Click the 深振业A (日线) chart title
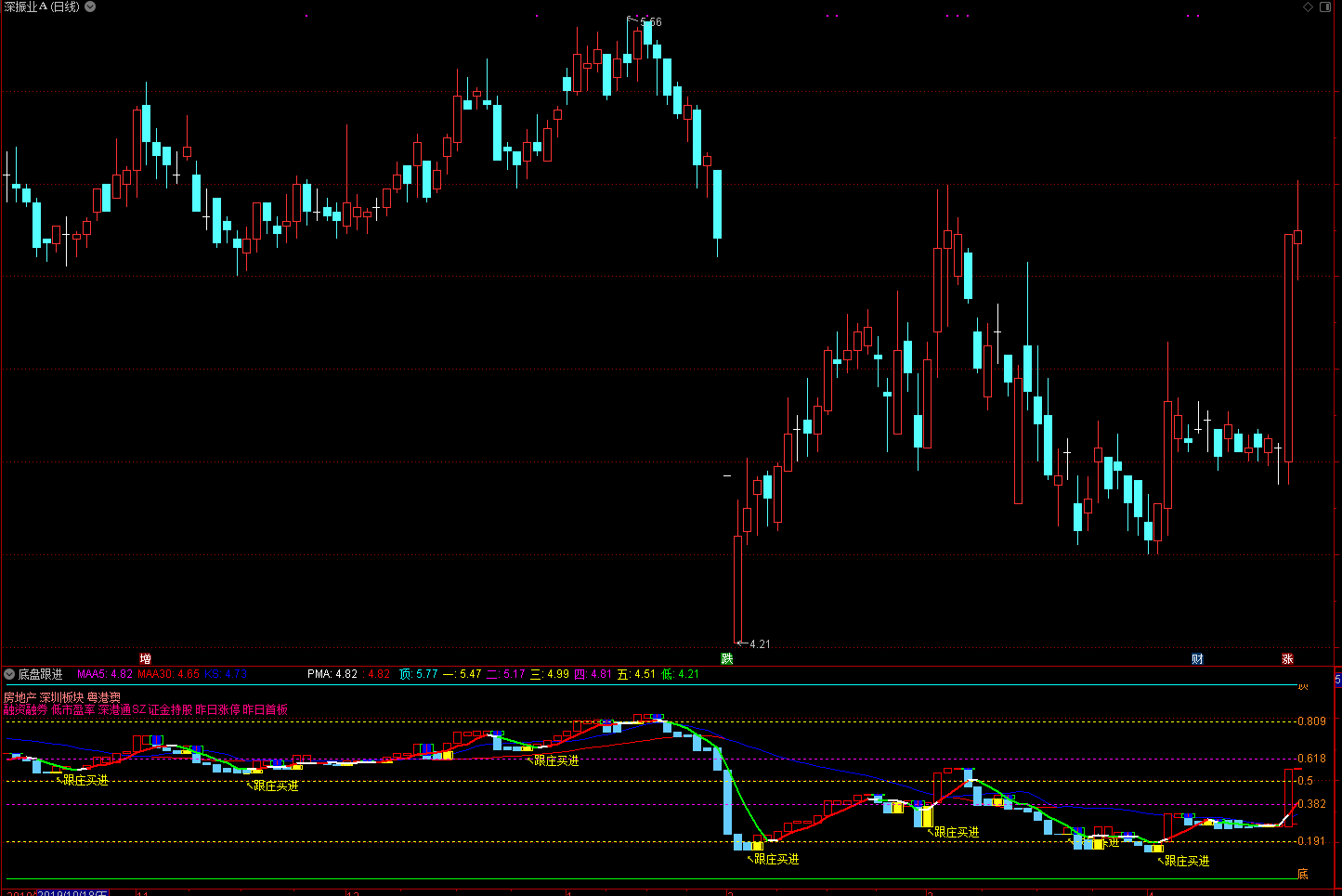Image resolution: width=1342 pixels, height=896 pixels. click(x=42, y=6)
